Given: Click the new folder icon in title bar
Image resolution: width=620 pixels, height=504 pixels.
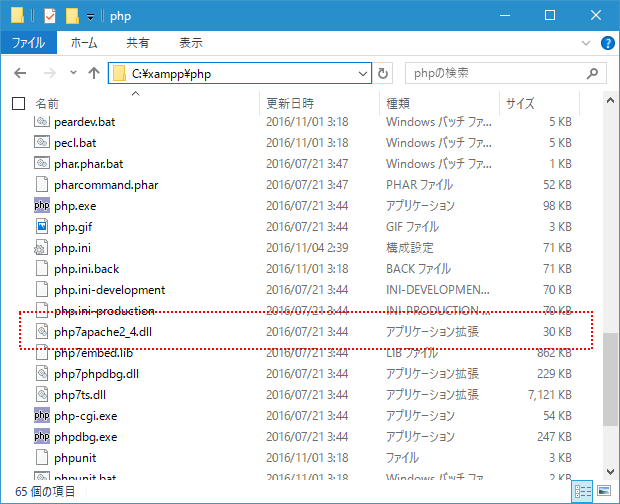Looking at the screenshot, I should [x=72, y=16].
